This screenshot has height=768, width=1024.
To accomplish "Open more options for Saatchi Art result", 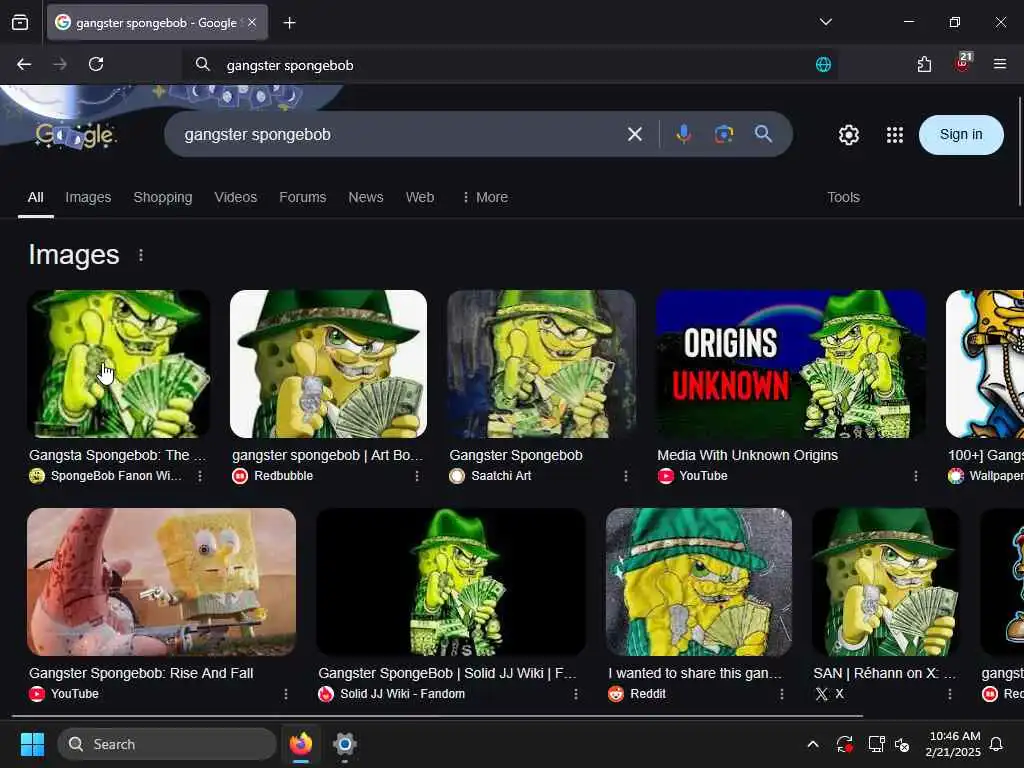I will (626, 476).
